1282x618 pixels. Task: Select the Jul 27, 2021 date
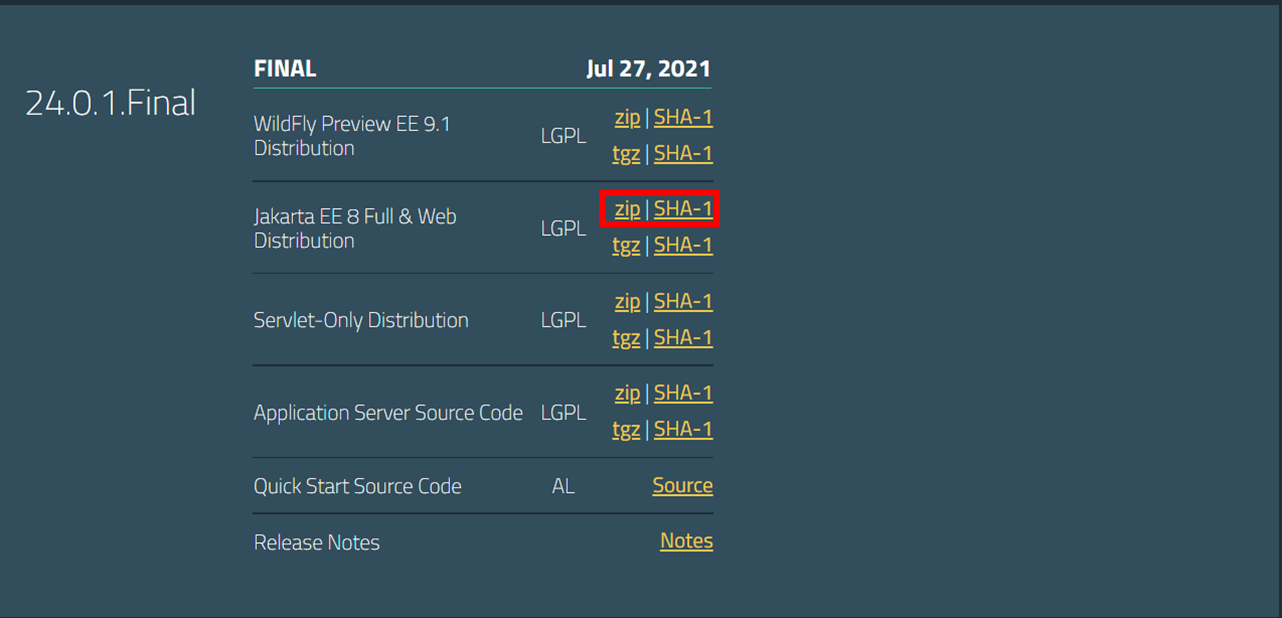(x=648, y=70)
